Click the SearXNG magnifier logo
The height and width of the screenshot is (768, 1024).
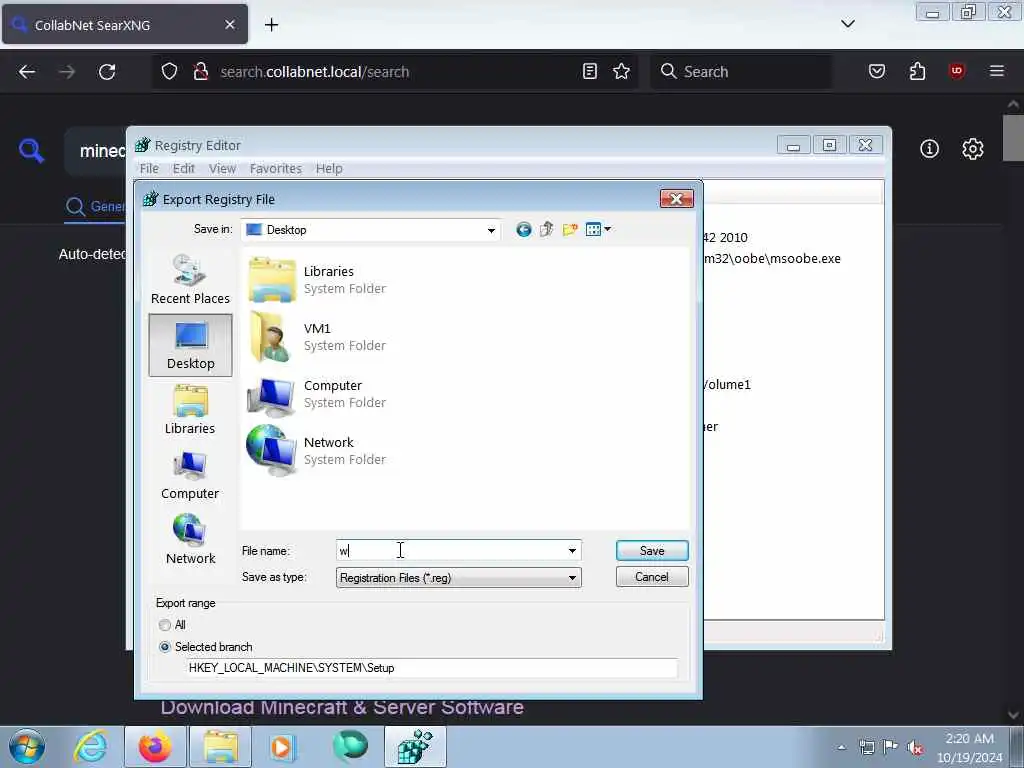click(31, 150)
